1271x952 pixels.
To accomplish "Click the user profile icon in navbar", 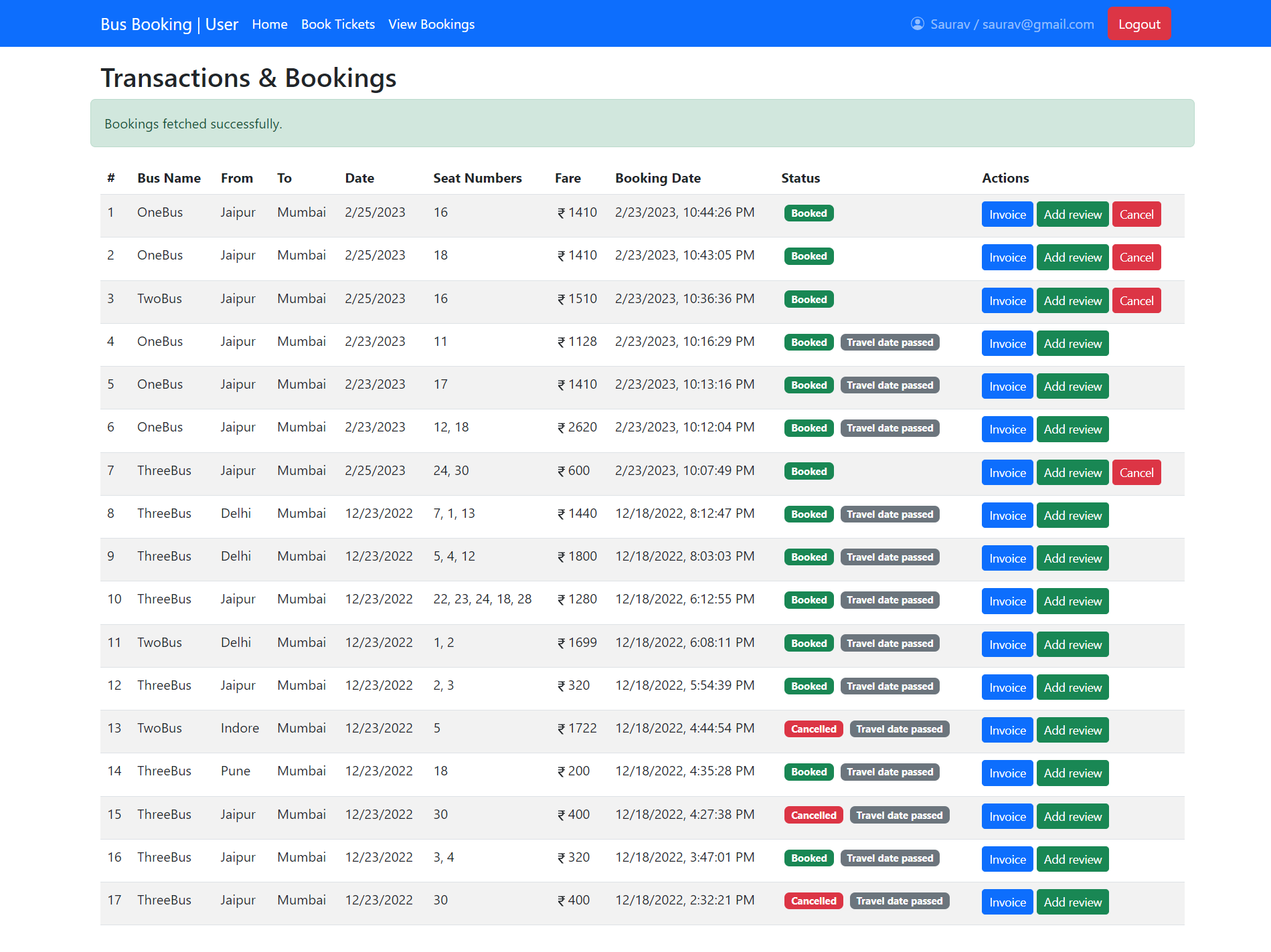I will [x=917, y=23].
